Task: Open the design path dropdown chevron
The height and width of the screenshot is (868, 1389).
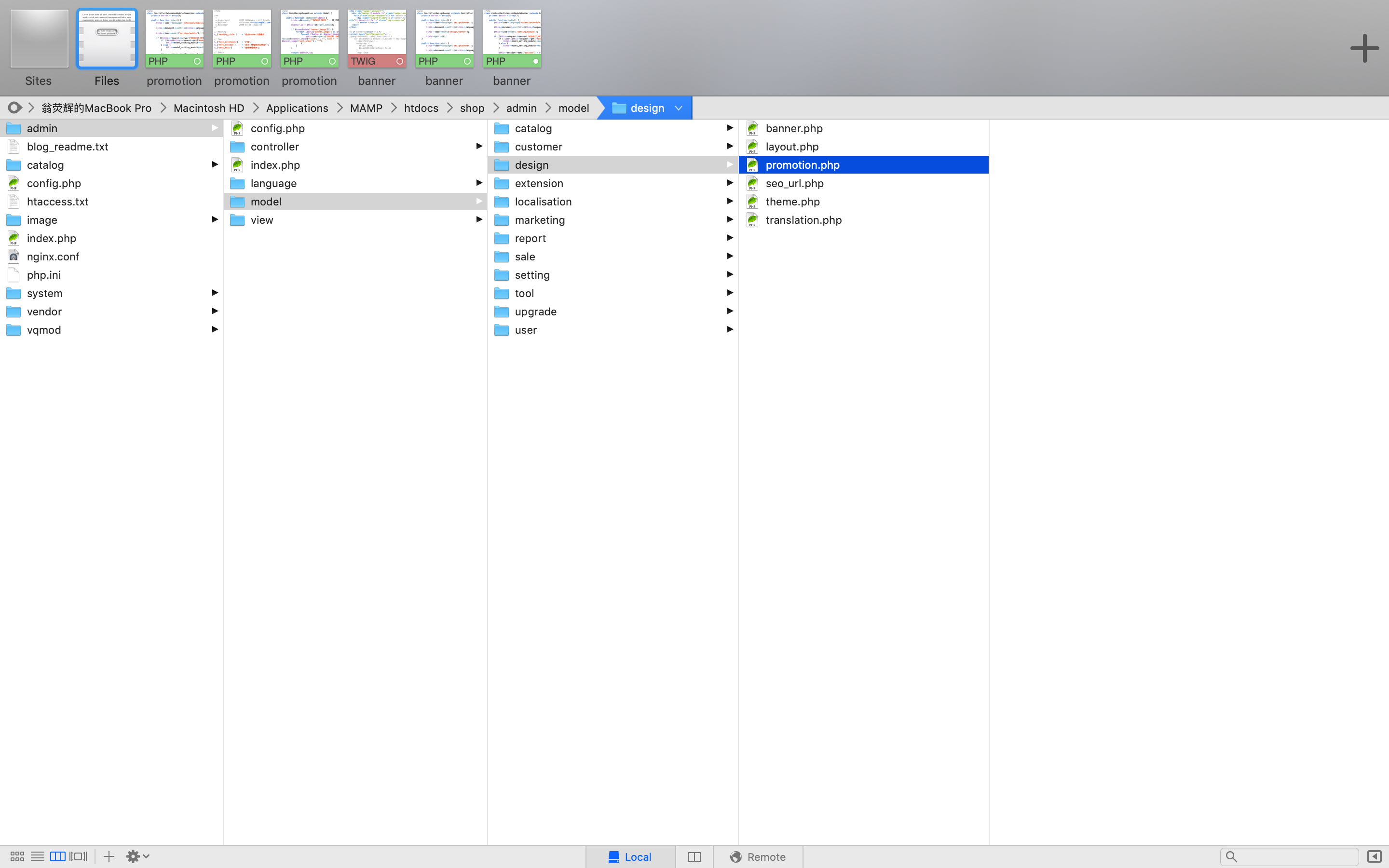Action: click(679, 108)
